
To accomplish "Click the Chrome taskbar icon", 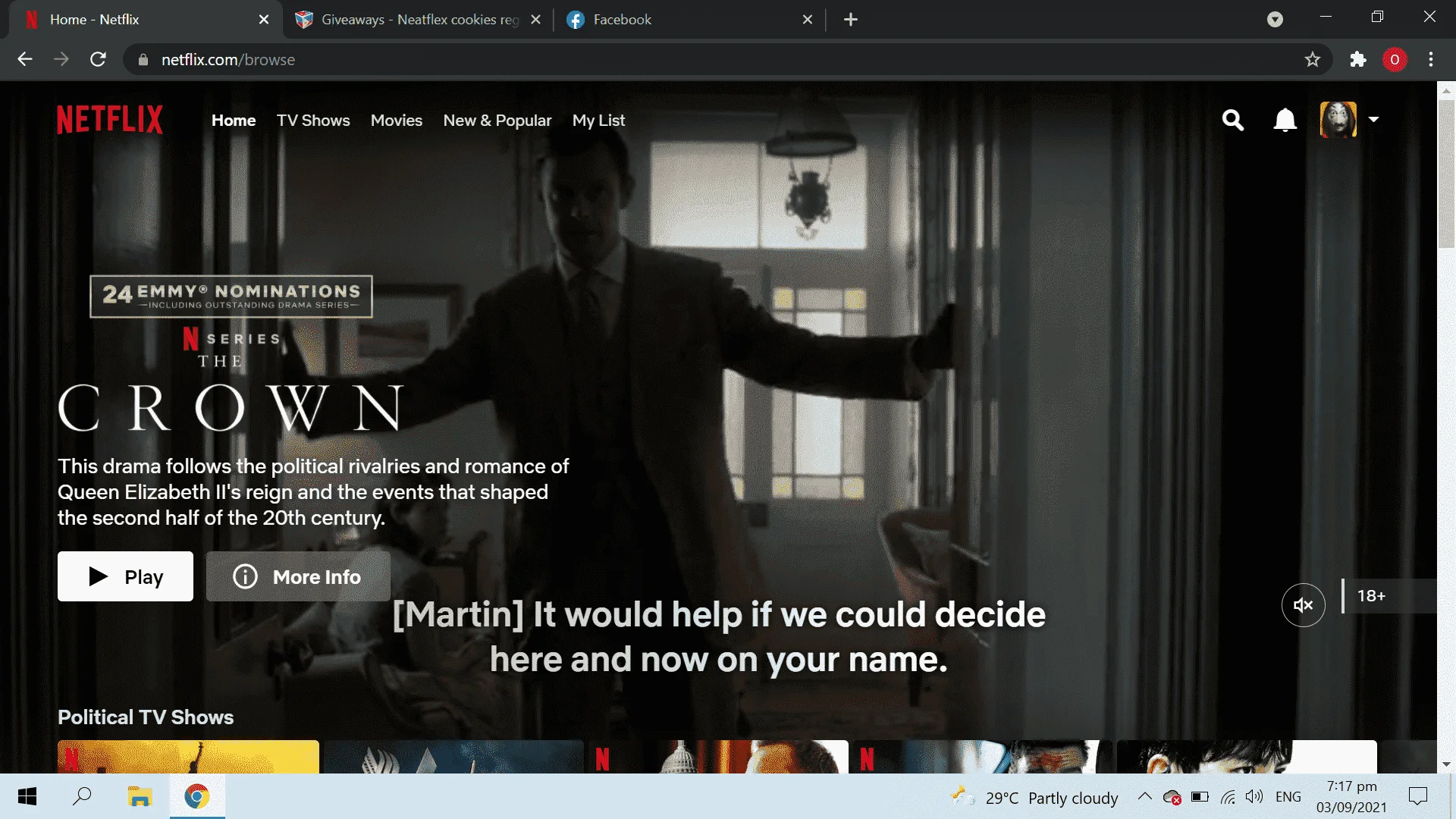I will click(x=197, y=796).
